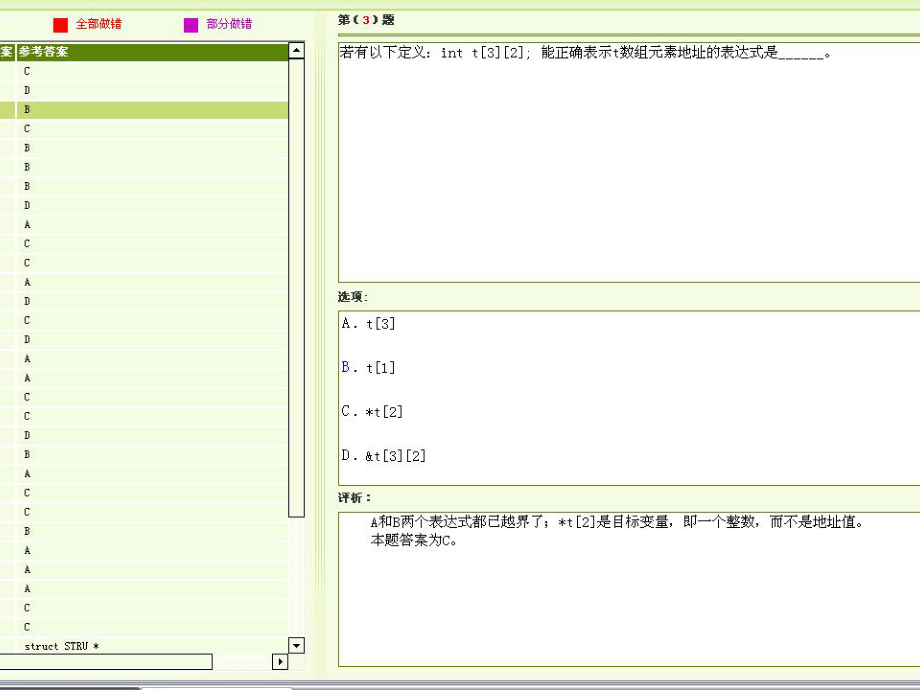Viewport: 920px width, 690px height.
Task: Click the horizontal scrollbar thumb below answer list
Action: click(106, 662)
